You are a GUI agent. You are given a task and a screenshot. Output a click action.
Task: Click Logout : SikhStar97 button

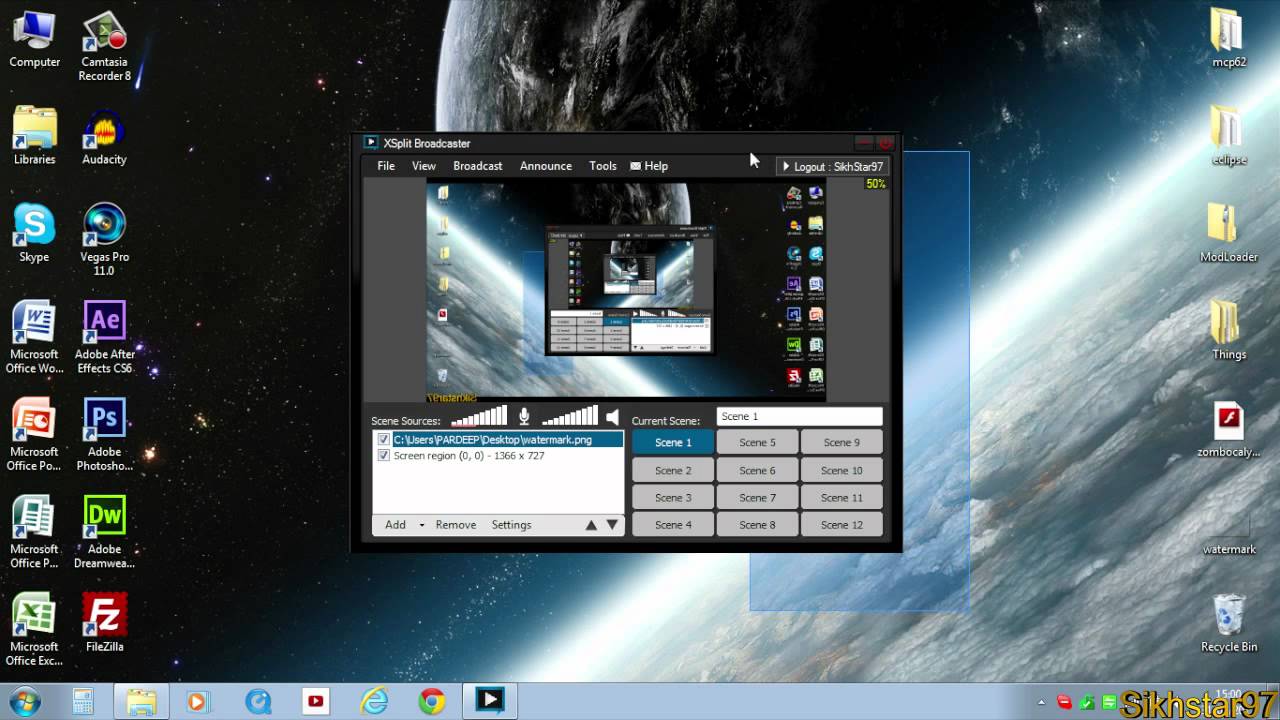(833, 167)
